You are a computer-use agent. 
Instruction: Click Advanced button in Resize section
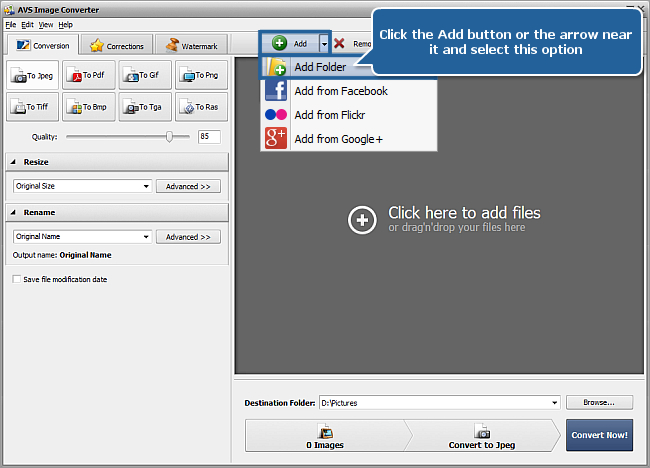click(x=188, y=187)
